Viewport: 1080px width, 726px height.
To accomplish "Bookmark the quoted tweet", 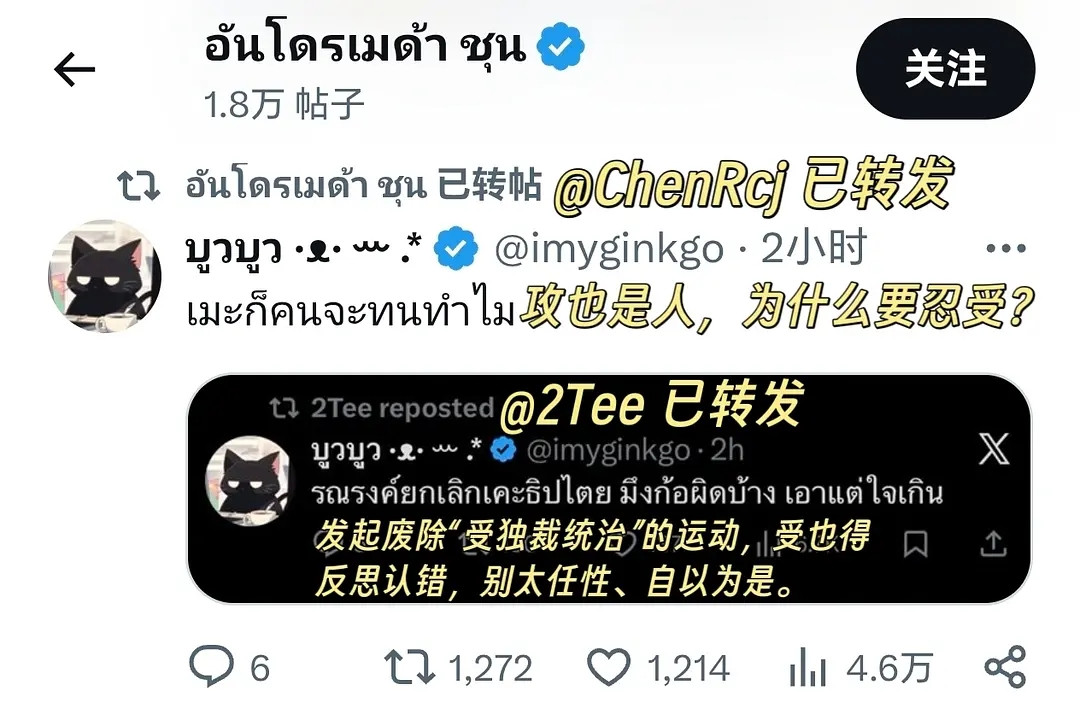I will pos(915,544).
